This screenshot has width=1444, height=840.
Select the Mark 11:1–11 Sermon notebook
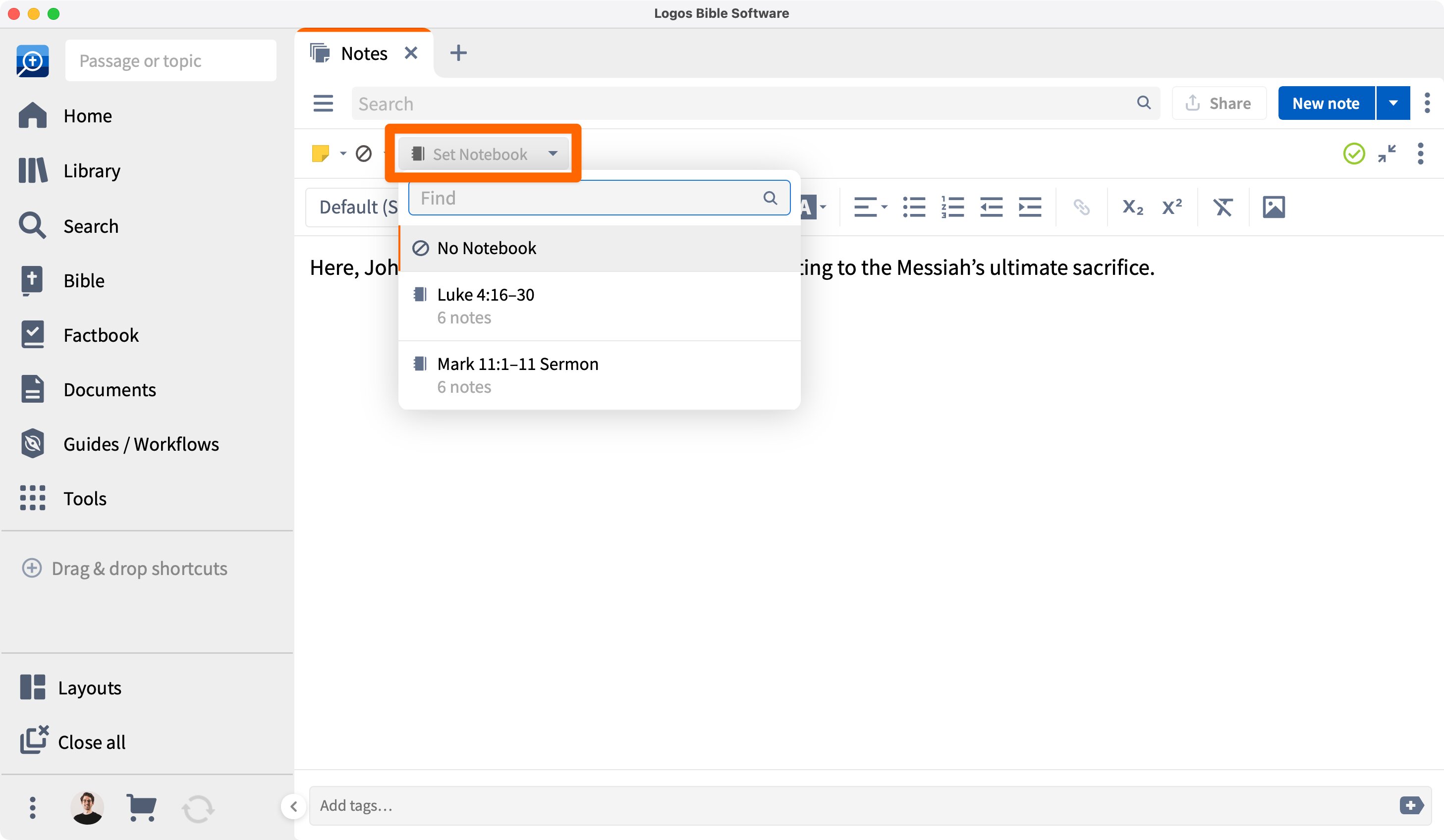[599, 375]
